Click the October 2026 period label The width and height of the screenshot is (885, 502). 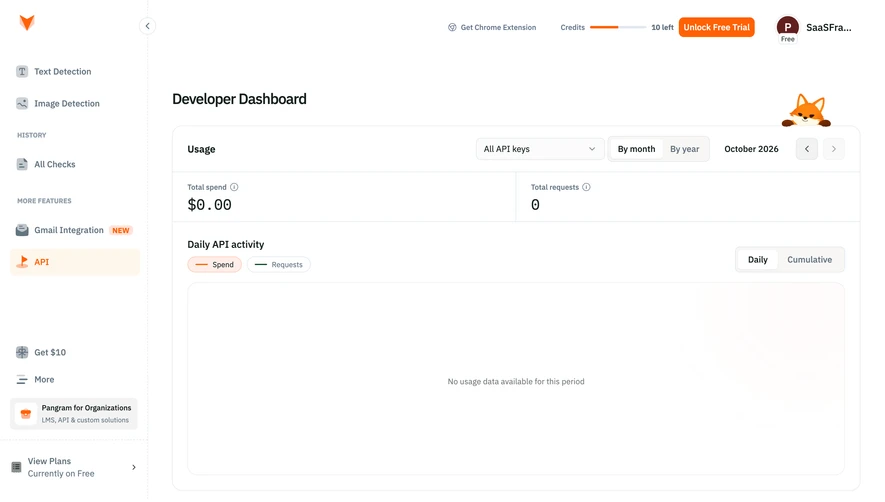click(751, 149)
